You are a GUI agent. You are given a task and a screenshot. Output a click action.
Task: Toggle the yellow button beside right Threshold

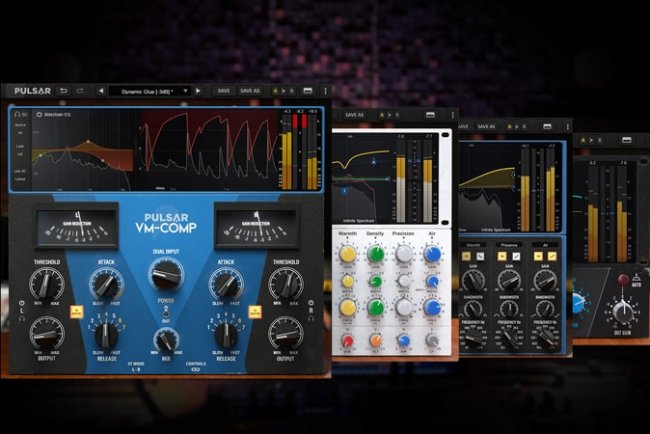click(255, 312)
